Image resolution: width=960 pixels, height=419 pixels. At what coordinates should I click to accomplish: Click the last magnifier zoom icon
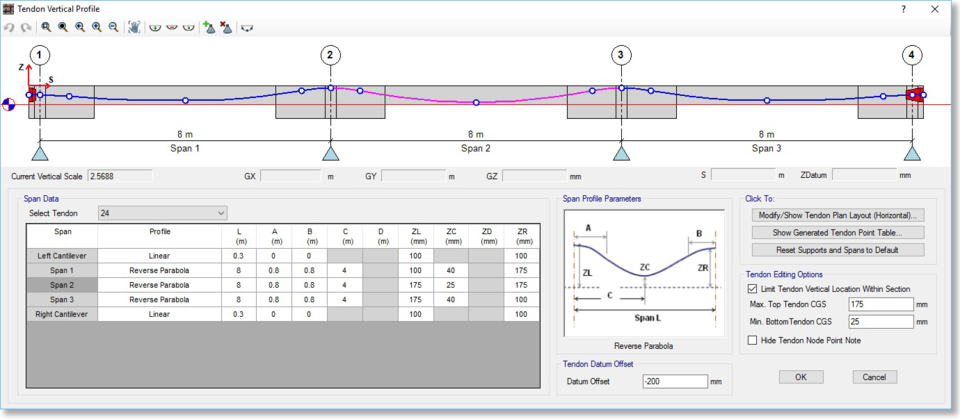point(113,27)
